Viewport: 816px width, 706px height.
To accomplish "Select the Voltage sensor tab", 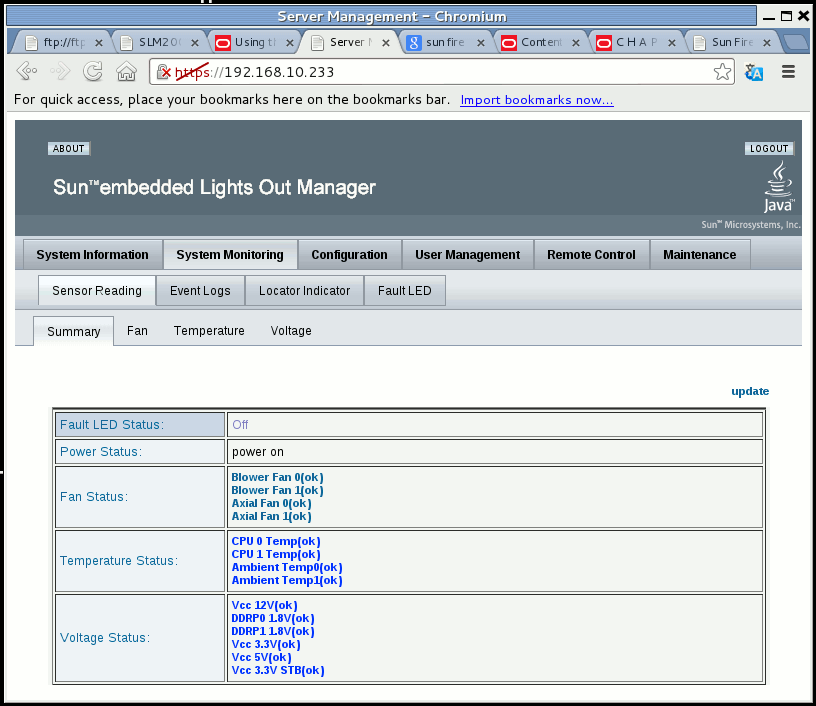I will 291,331.
